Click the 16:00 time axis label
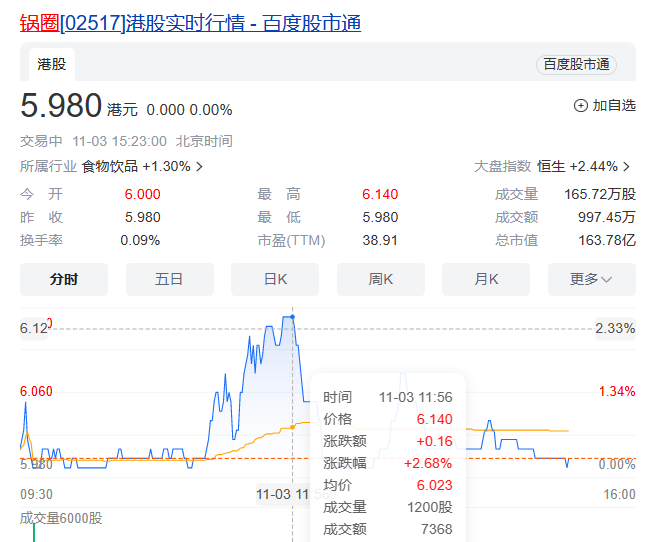 [620, 494]
